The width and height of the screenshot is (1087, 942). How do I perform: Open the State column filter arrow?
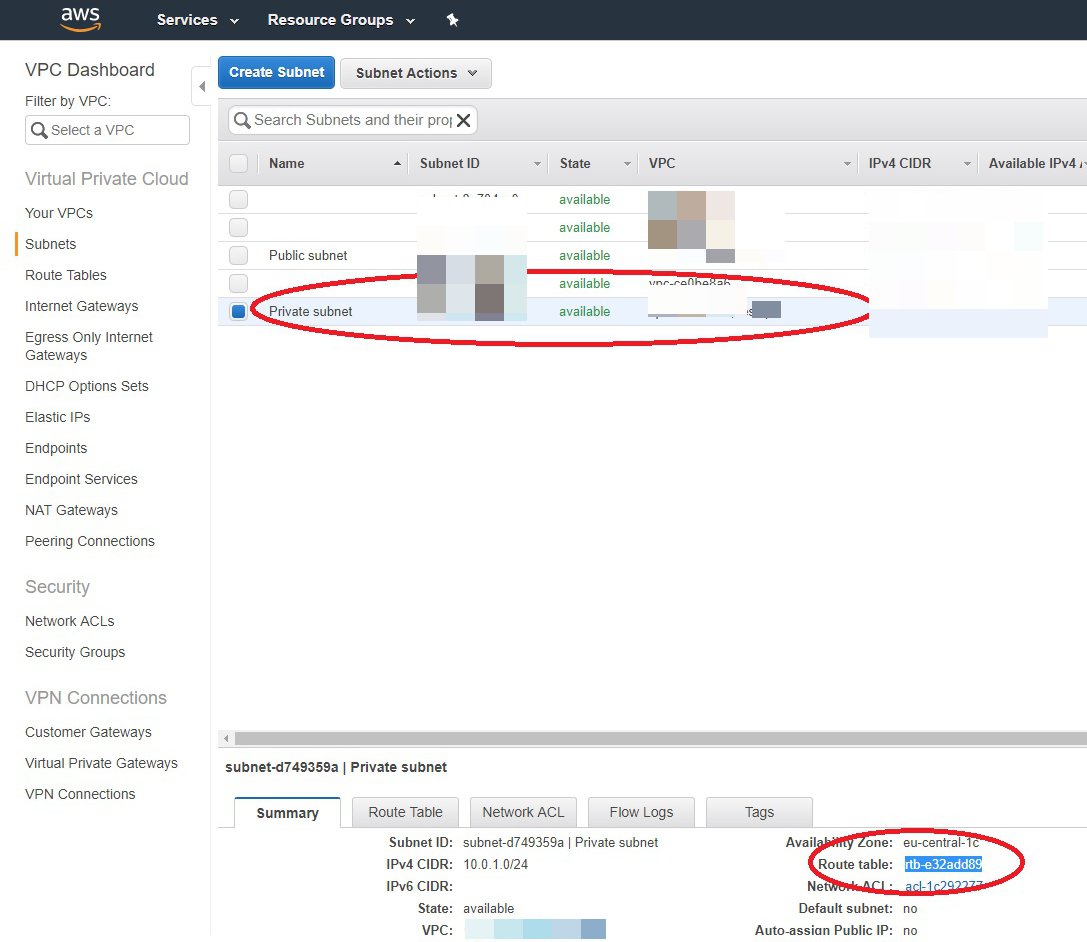(627, 164)
